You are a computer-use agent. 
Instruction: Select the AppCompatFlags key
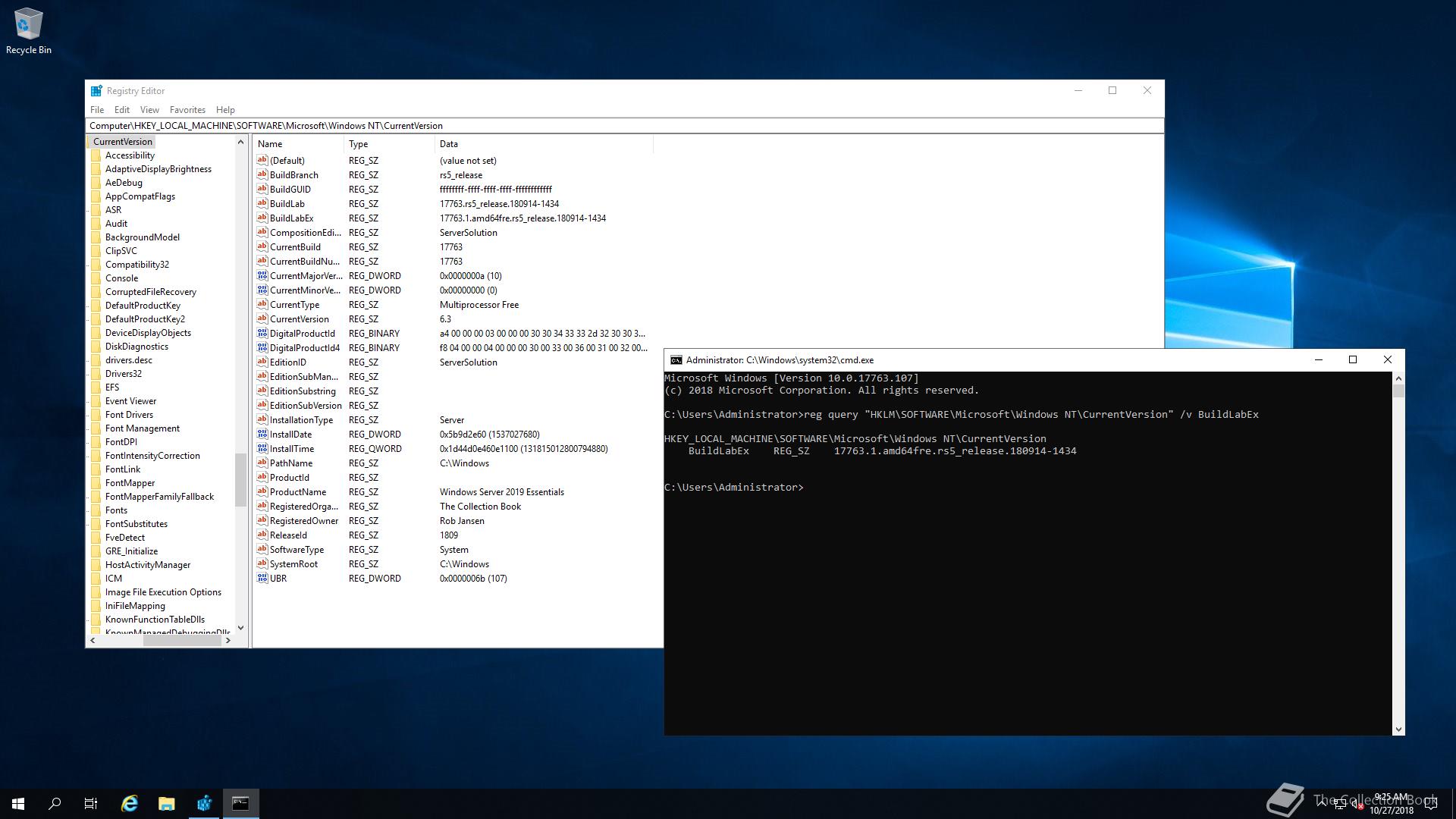(140, 196)
